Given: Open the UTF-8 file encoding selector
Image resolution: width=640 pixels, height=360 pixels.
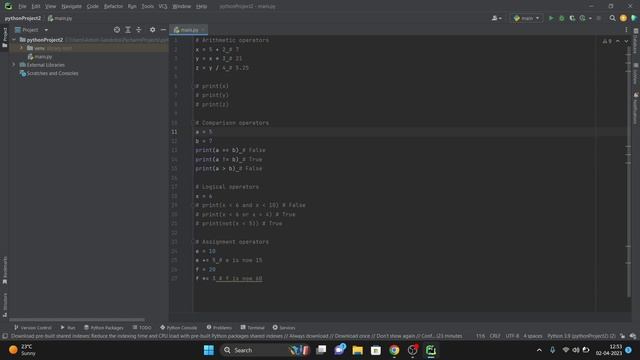Looking at the screenshot, I should [x=512, y=336].
